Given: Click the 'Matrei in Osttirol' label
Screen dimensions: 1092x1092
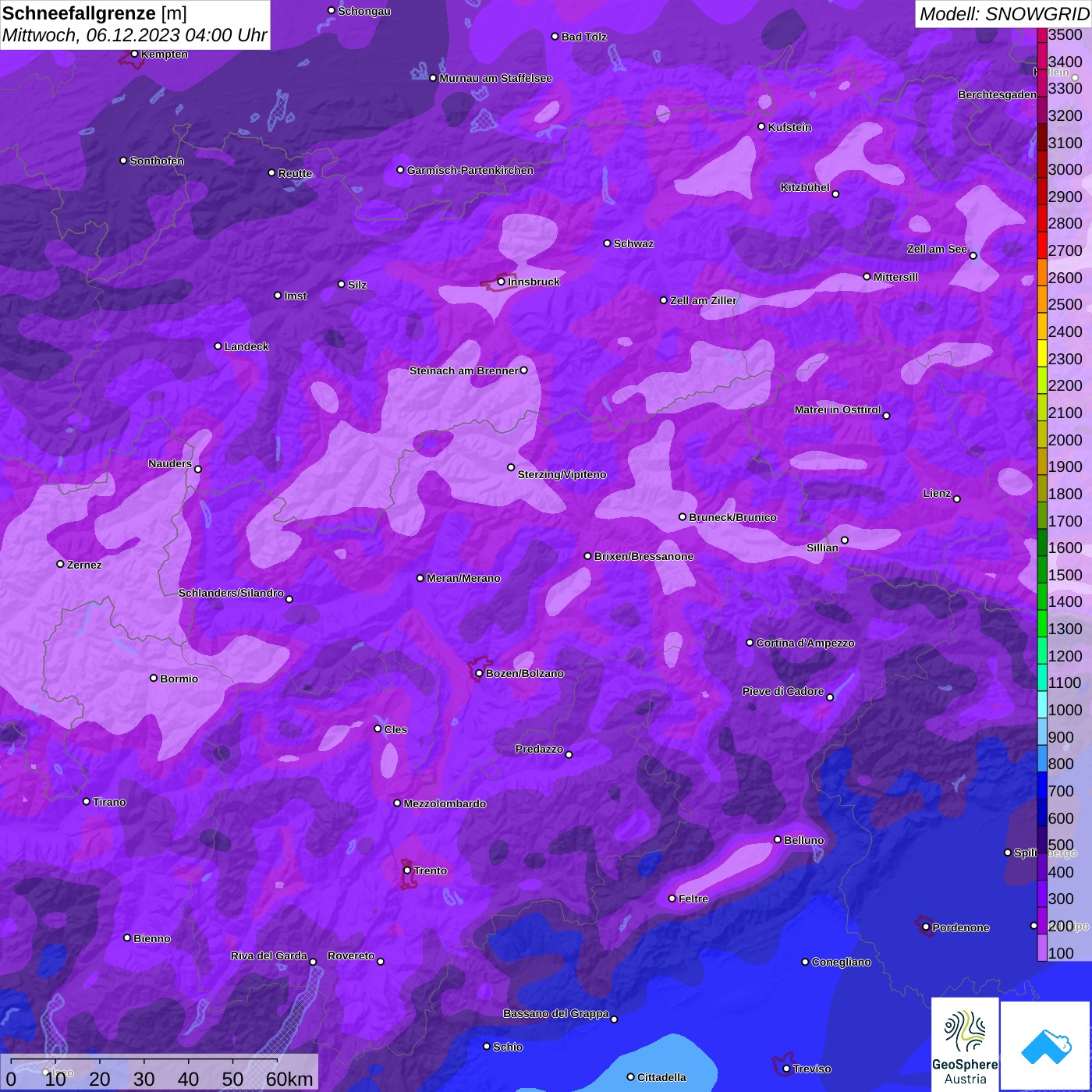Looking at the screenshot, I should (x=838, y=409).
